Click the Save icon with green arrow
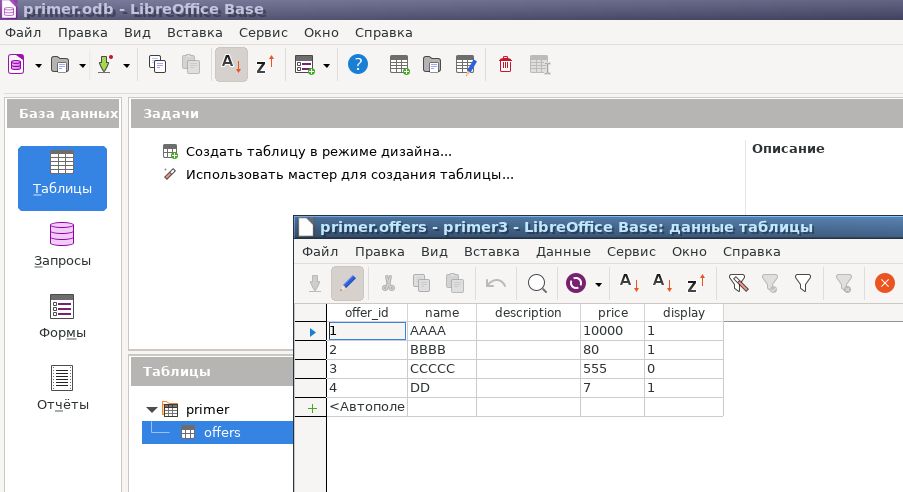903x492 pixels. click(104, 65)
